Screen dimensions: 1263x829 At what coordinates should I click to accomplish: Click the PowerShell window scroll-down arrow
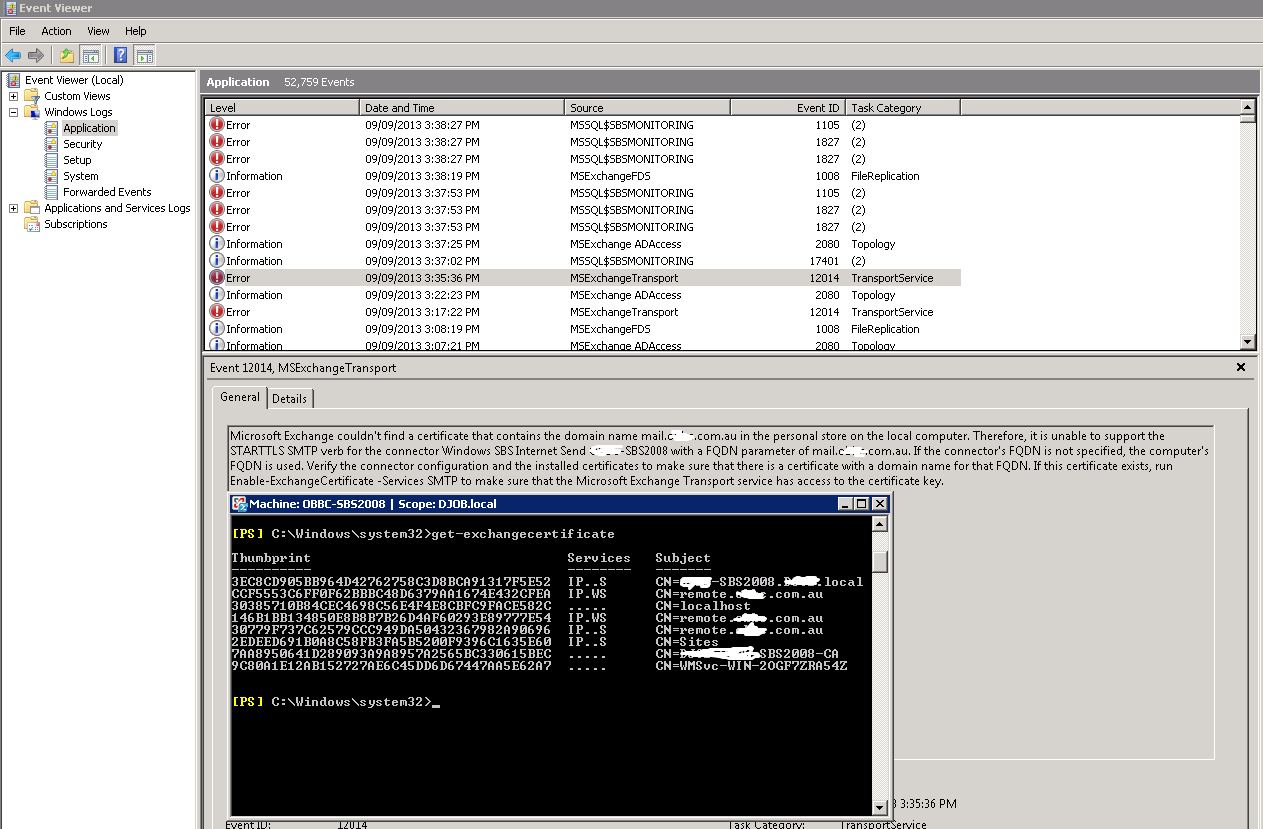[880, 807]
